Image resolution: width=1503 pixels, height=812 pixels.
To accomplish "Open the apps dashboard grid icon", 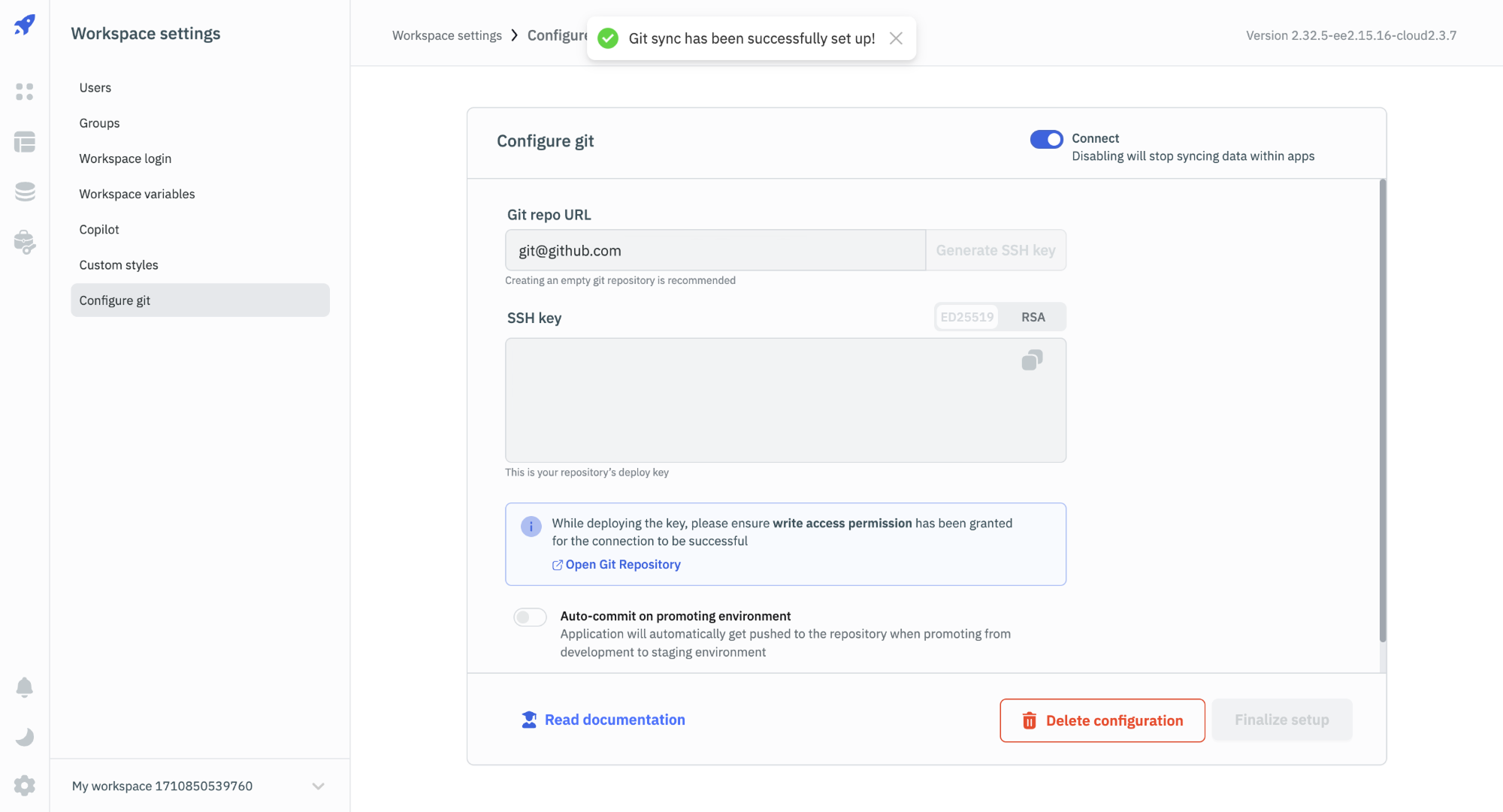I will [25, 92].
